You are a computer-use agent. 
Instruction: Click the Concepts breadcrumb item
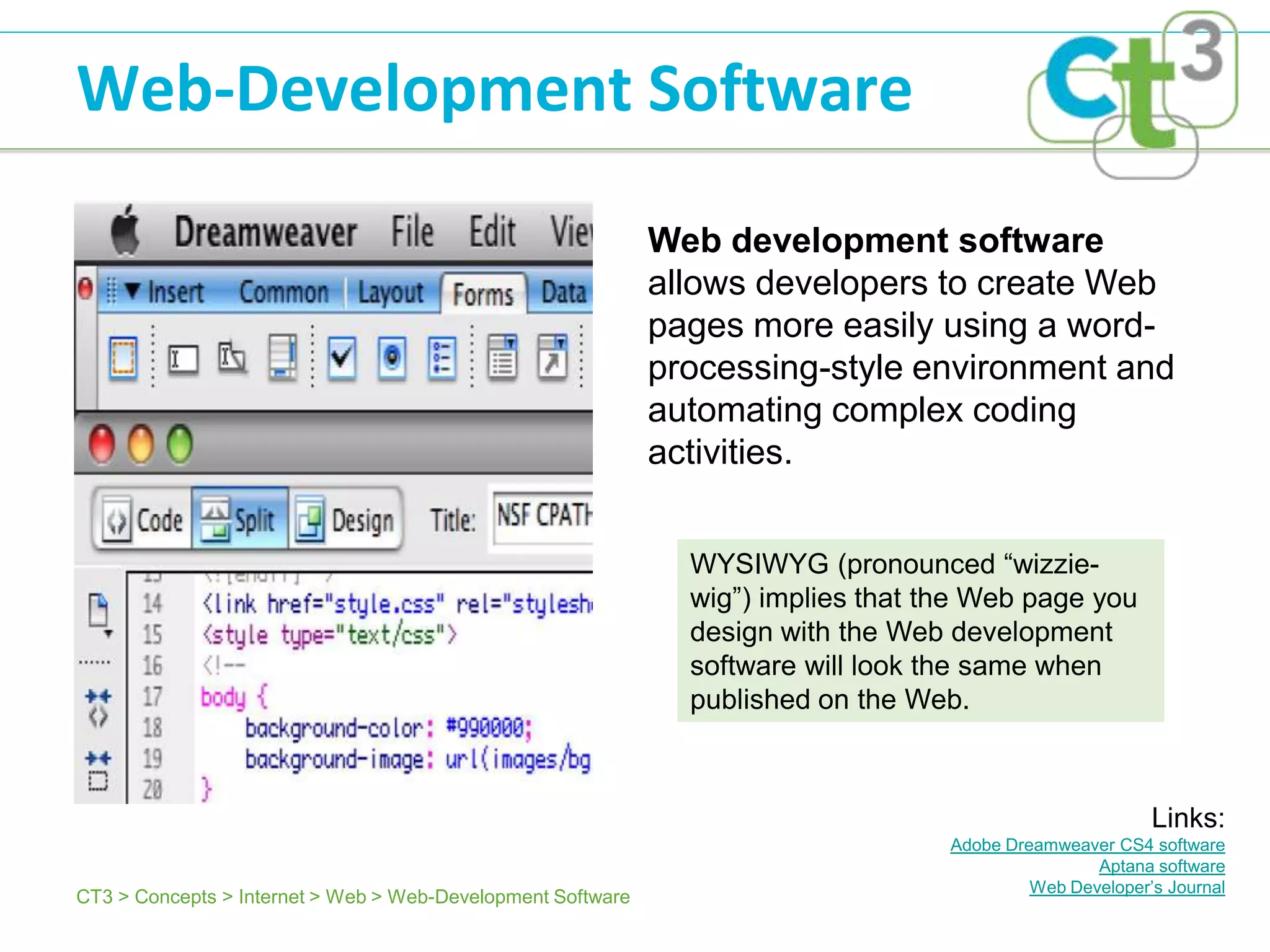175,897
